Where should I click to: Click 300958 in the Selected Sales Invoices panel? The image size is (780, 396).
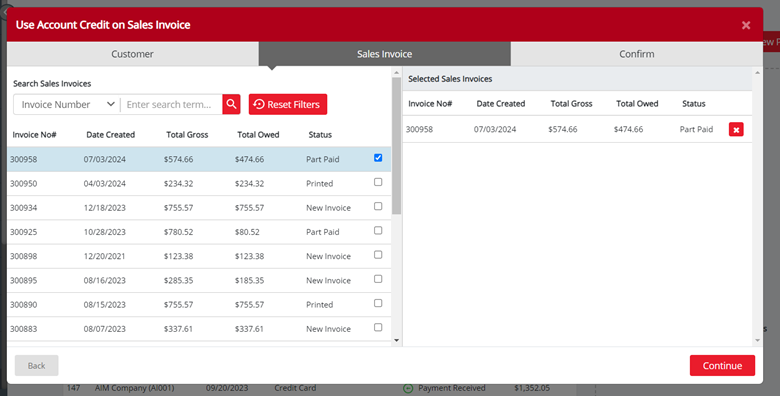419,129
